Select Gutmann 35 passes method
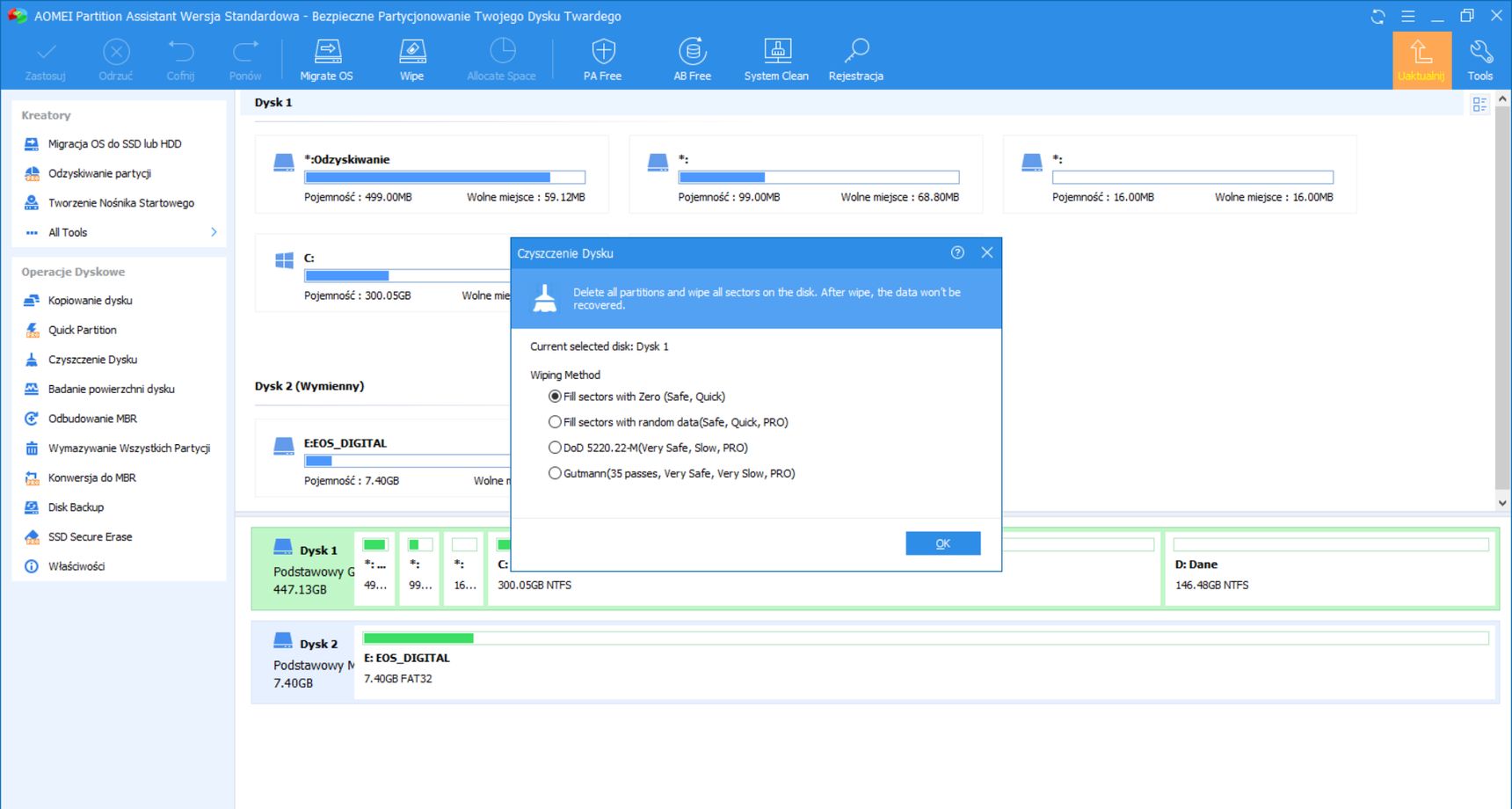1512x809 pixels. (555, 473)
